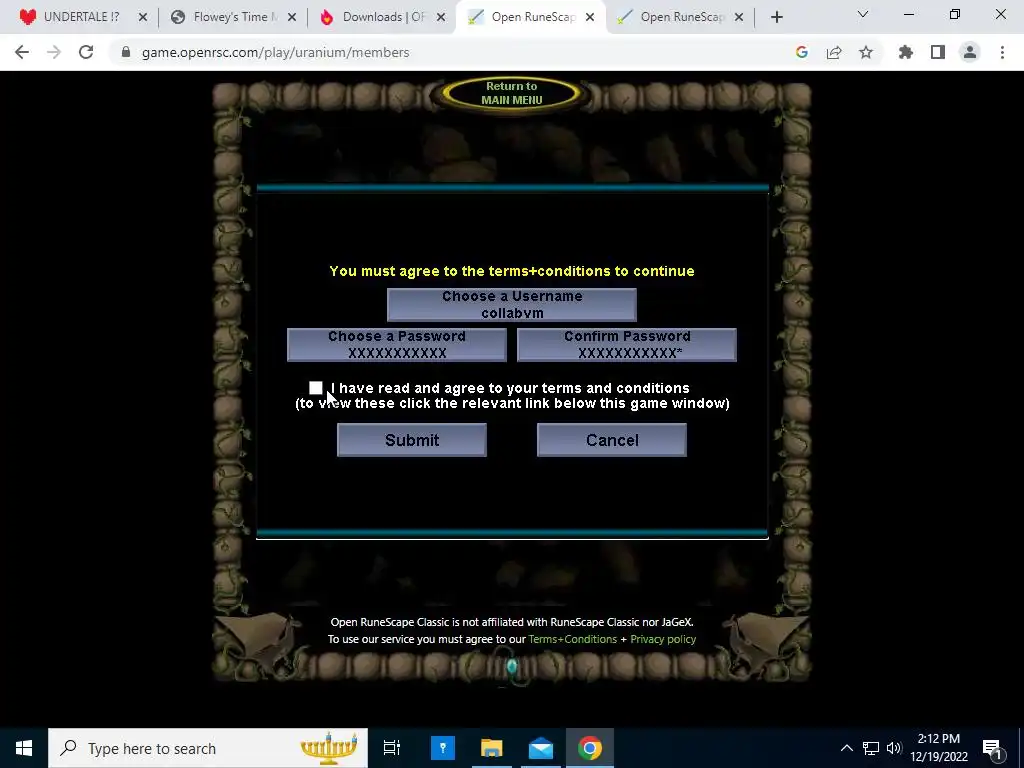Close the active Open RuneScape tab
The image size is (1024, 768).
pyautogui.click(x=590, y=18)
